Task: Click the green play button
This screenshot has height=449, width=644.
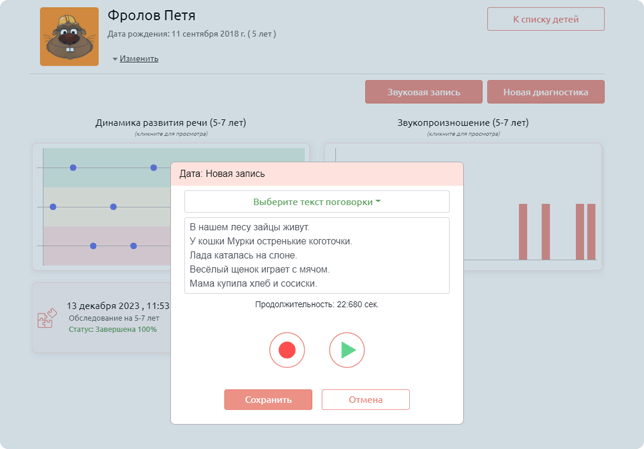Action: (x=347, y=350)
